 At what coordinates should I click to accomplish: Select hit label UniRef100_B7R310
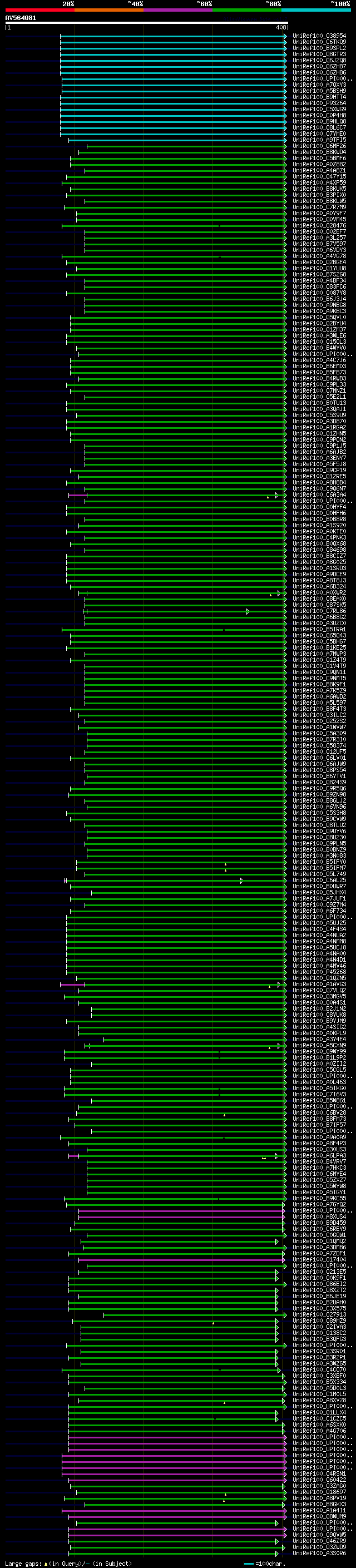point(319,740)
